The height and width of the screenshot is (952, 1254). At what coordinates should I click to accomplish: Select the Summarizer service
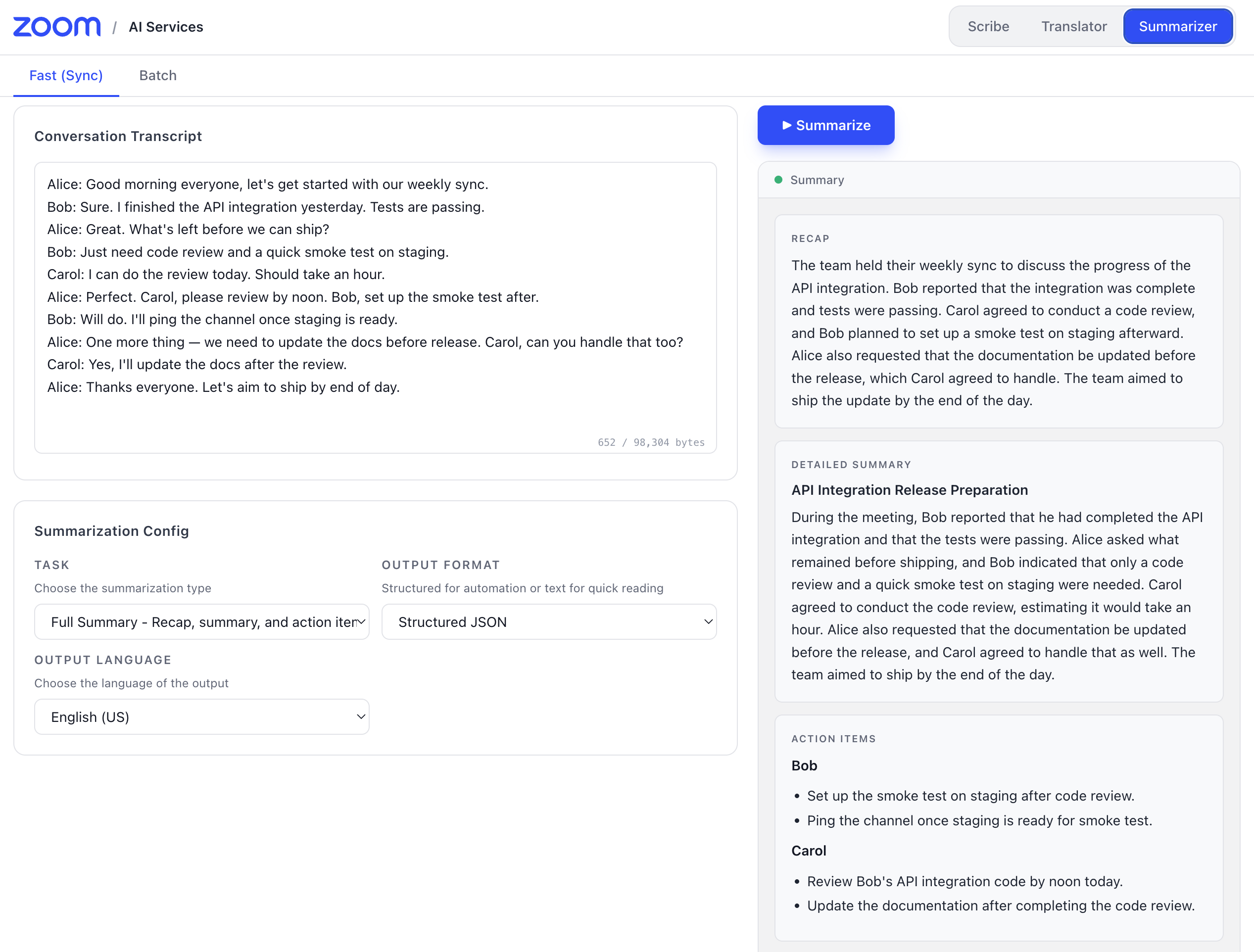point(1177,27)
